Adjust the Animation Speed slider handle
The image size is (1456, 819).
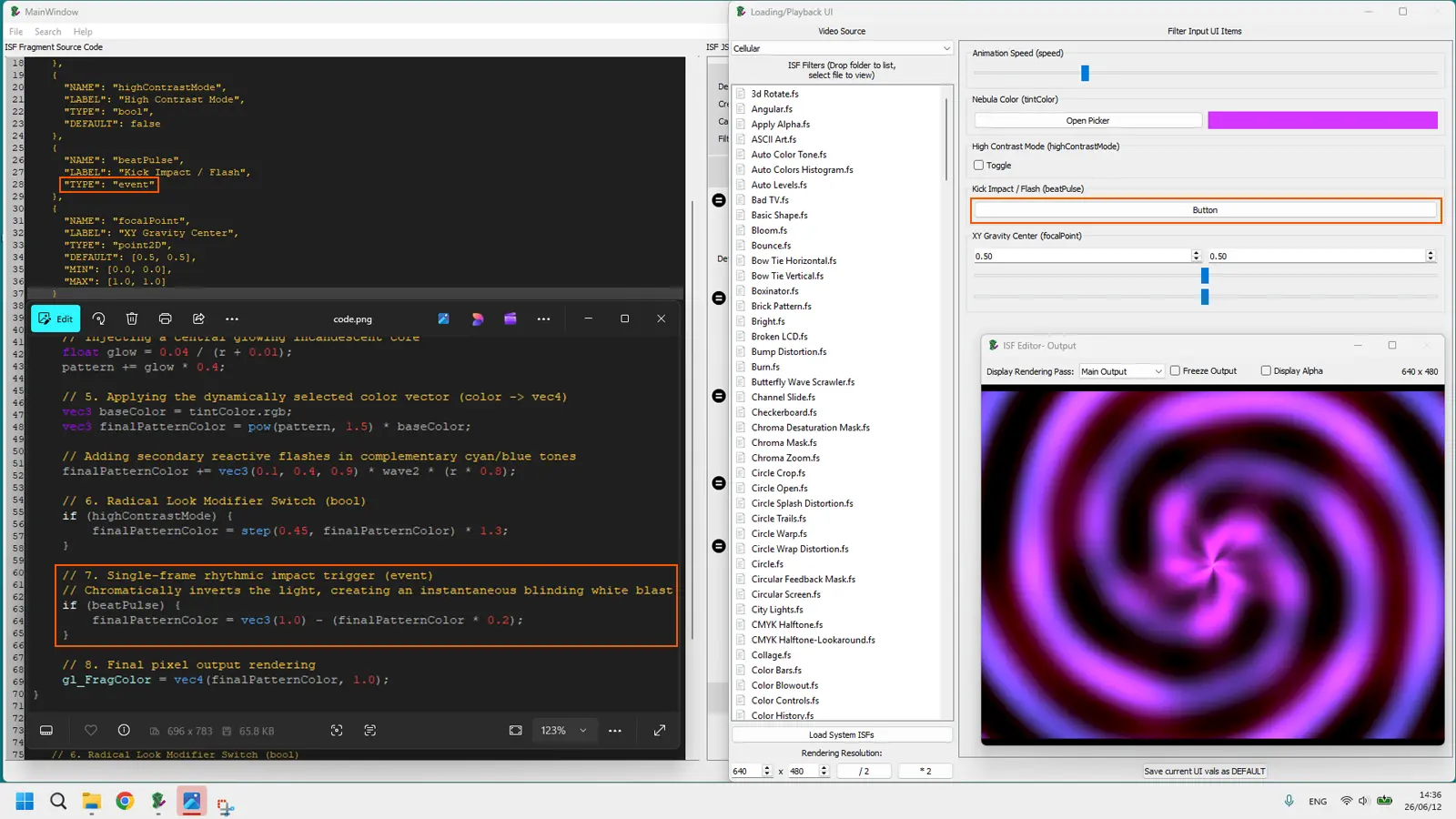(1085, 73)
